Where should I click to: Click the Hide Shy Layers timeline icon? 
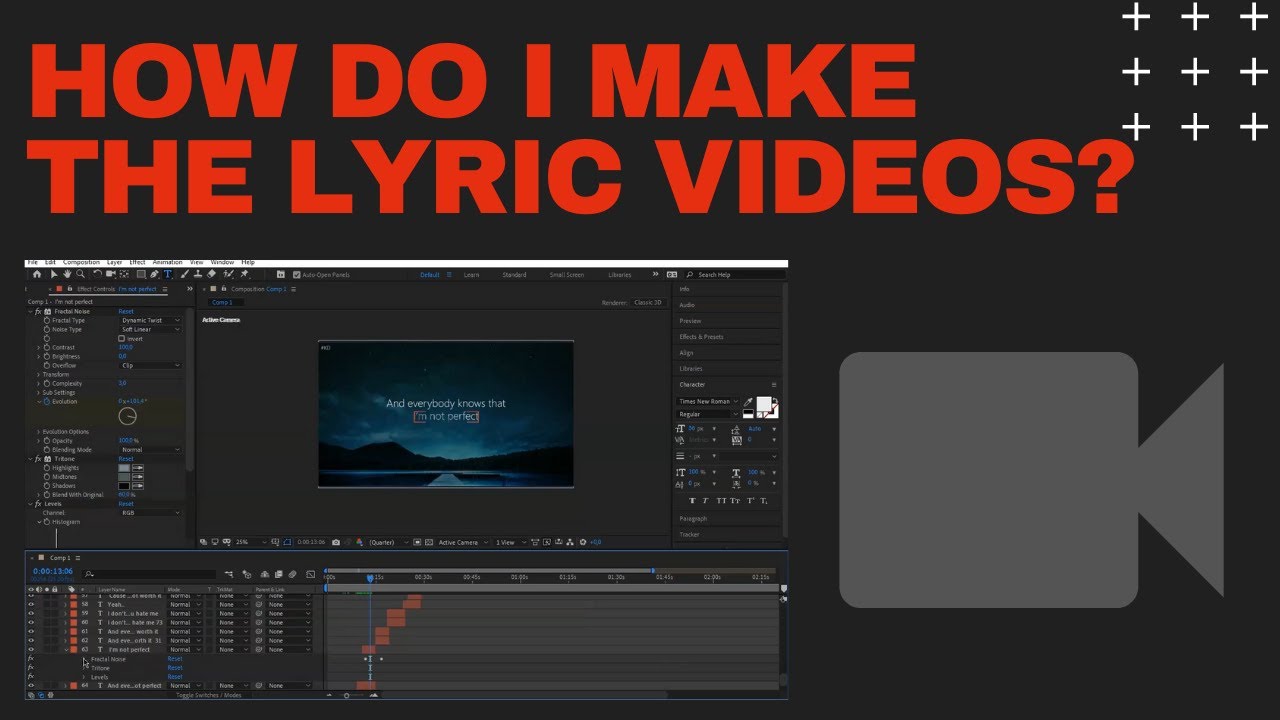[265, 574]
